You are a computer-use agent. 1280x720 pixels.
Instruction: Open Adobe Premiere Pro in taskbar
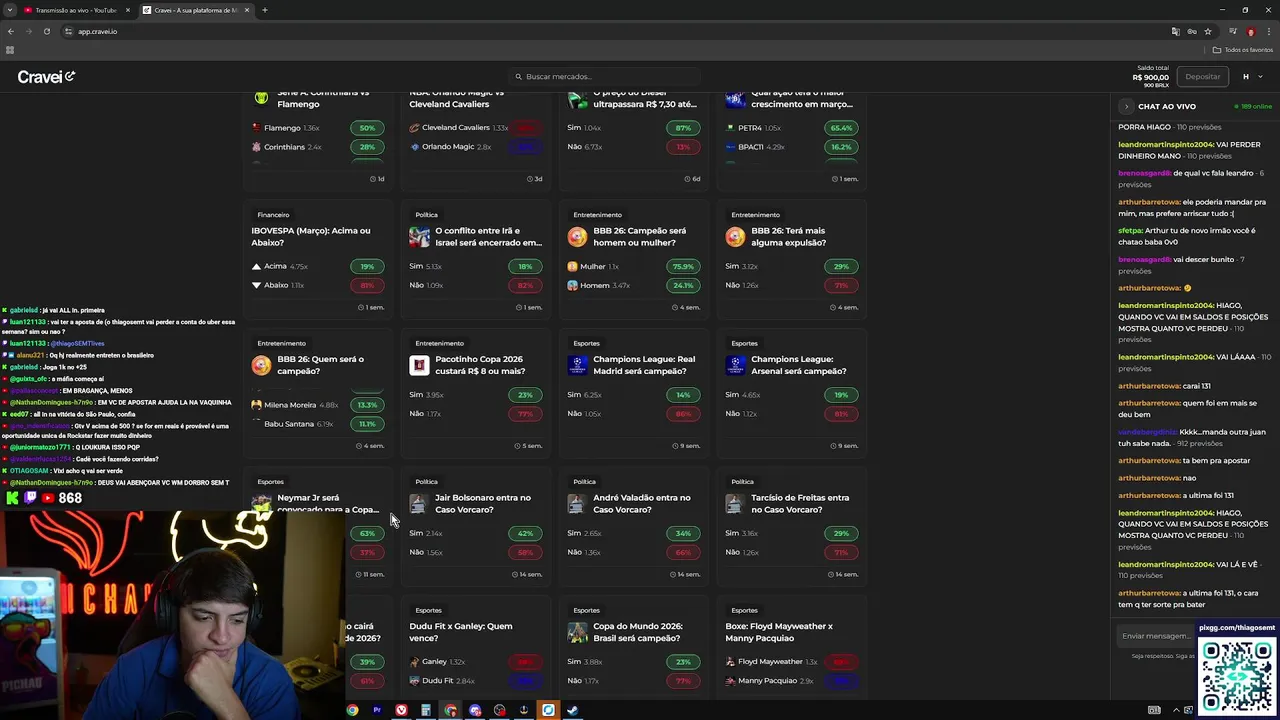pos(377,710)
